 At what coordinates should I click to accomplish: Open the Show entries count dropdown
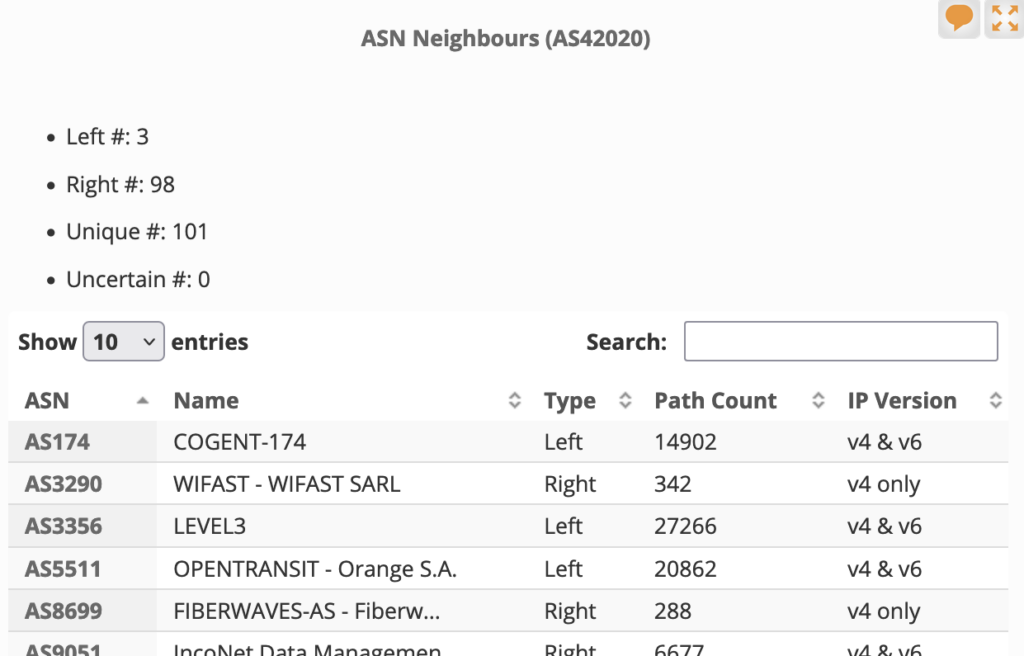(x=124, y=342)
